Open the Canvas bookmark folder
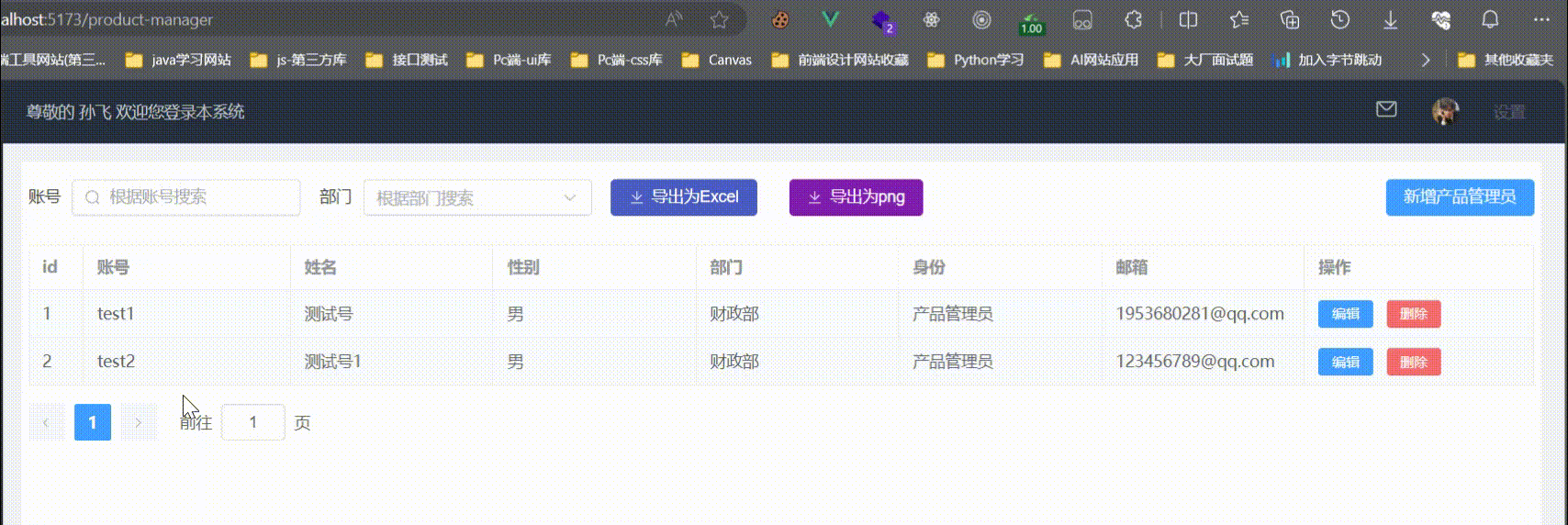1568x525 pixels. tap(717, 60)
